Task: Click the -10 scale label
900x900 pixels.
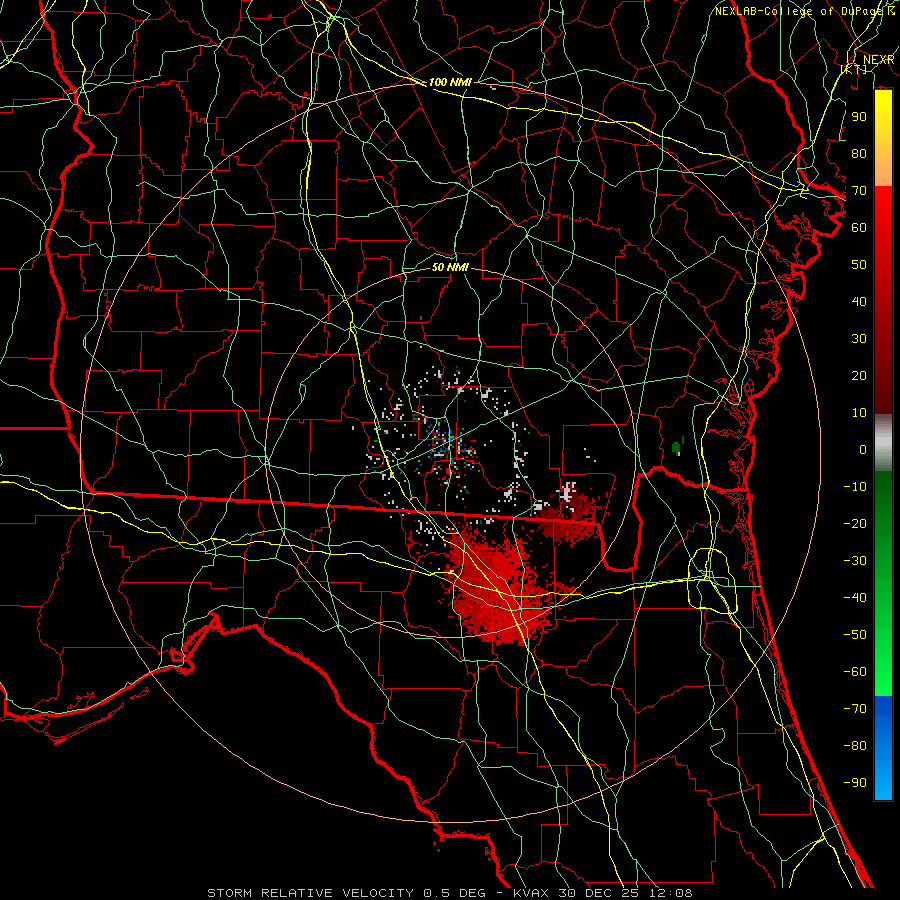Action: coord(855,487)
